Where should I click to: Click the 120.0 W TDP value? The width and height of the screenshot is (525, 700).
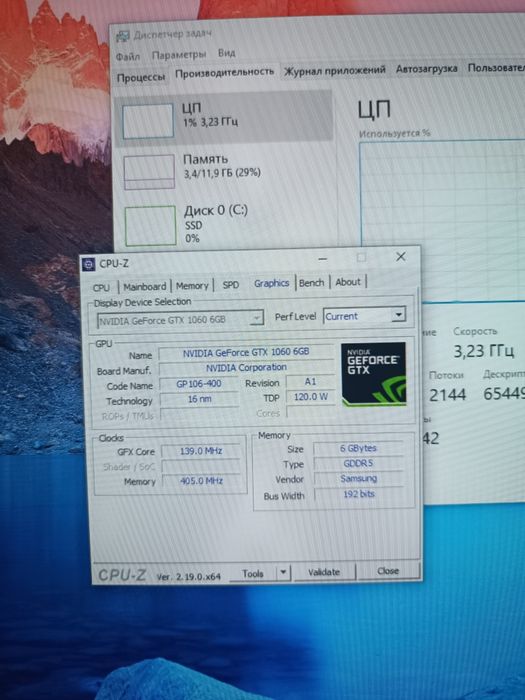(310, 397)
